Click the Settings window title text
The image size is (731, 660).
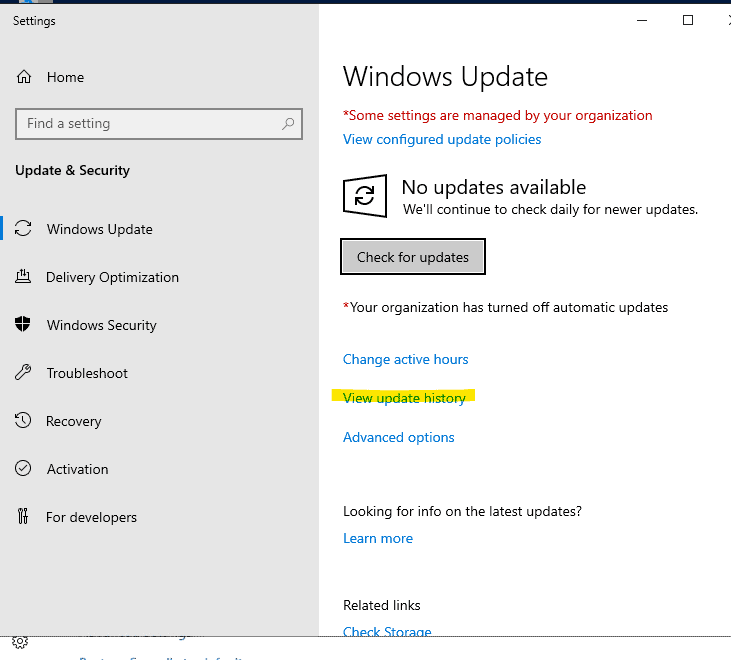(34, 21)
